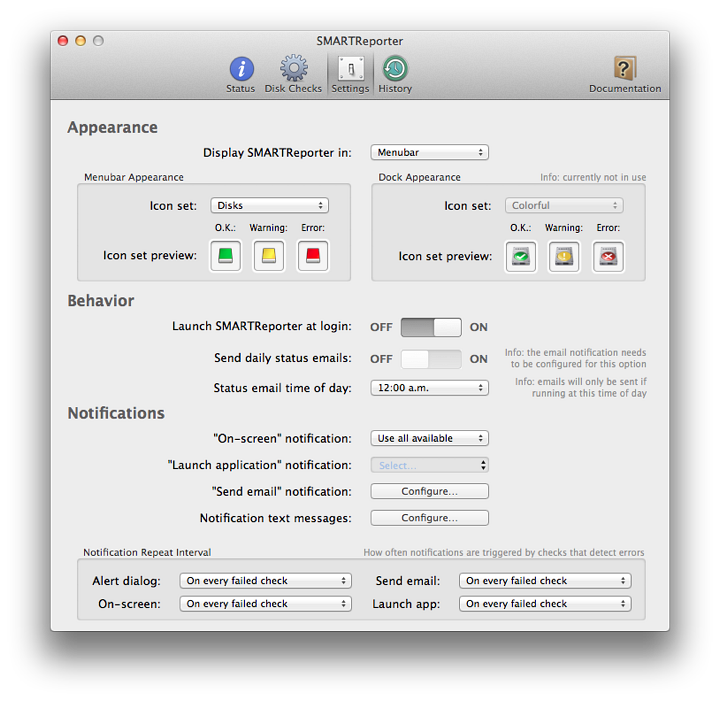Click the SMARTReporter window title
Screen dimensions: 720x701
pos(360,41)
